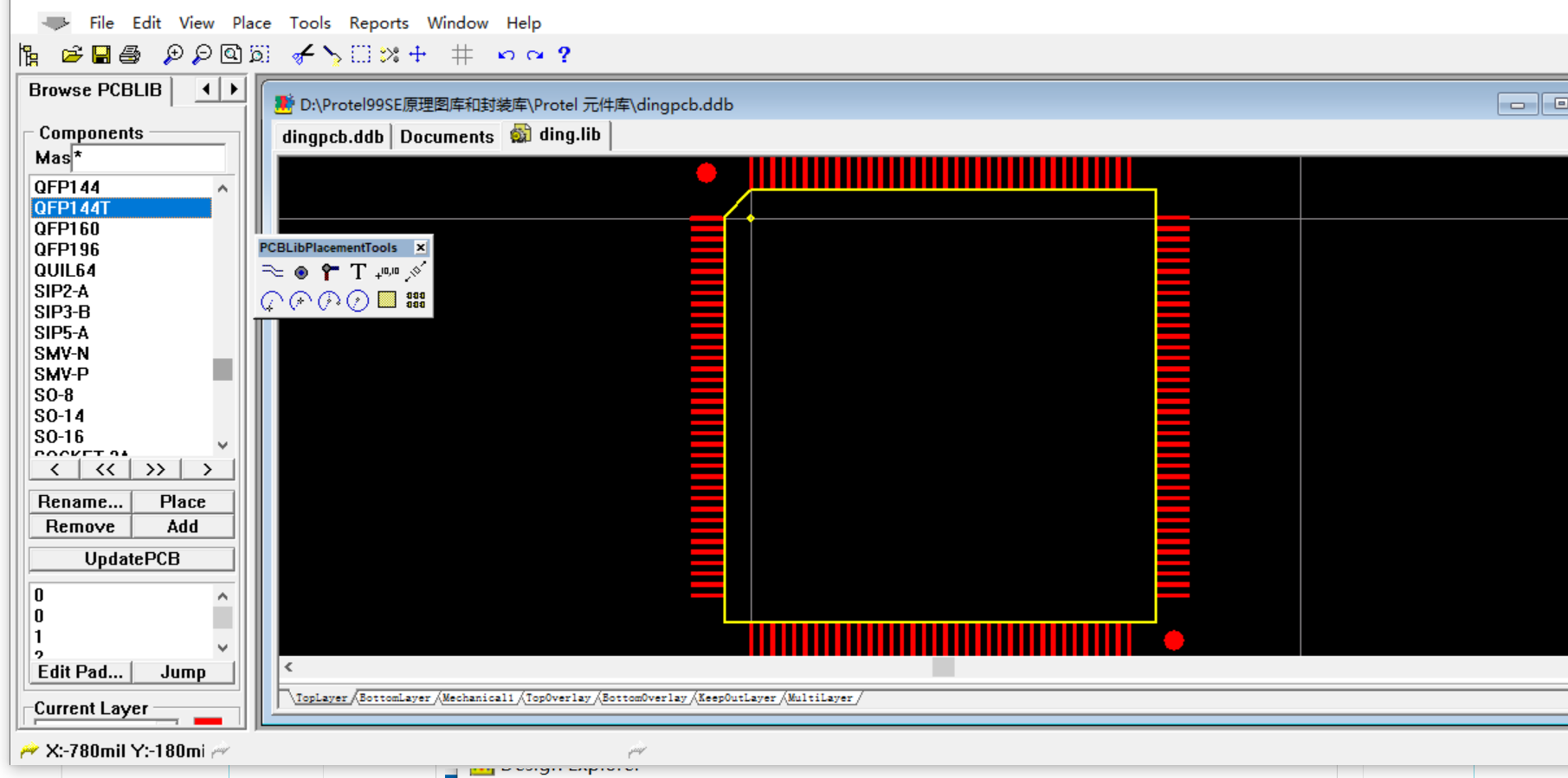1568x778 pixels.
Task: Open the View menu
Action: point(197,23)
